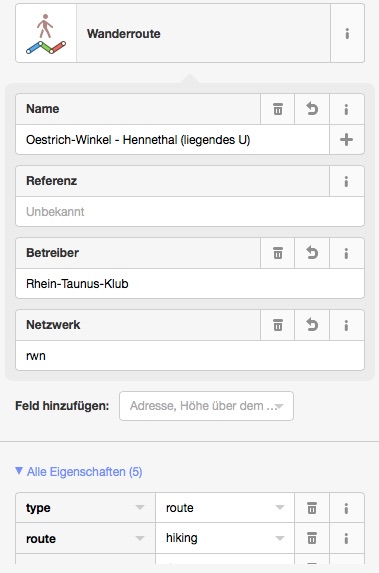The width and height of the screenshot is (379, 573).
Task: Open the hiking value dropdown arrow
Action: pos(280,538)
